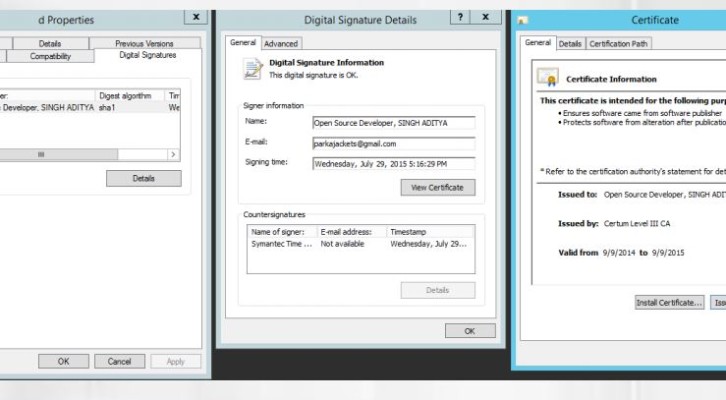Click the Certificate window title icon
The width and height of the screenshot is (726, 400).
[x=522, y=19]
